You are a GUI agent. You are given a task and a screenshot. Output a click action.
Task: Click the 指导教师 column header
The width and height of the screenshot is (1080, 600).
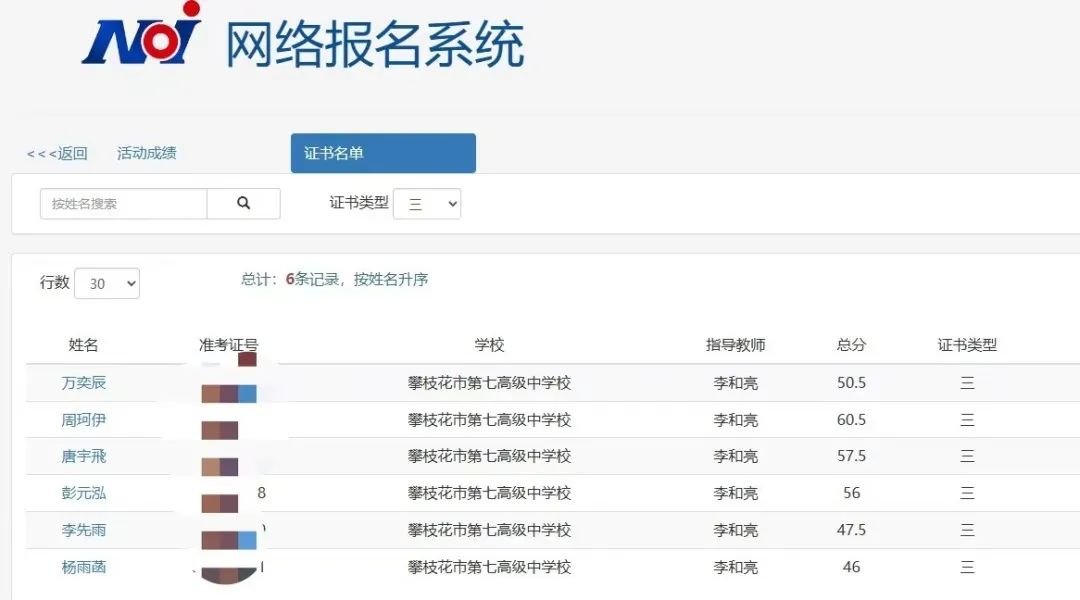coord(735,345)
